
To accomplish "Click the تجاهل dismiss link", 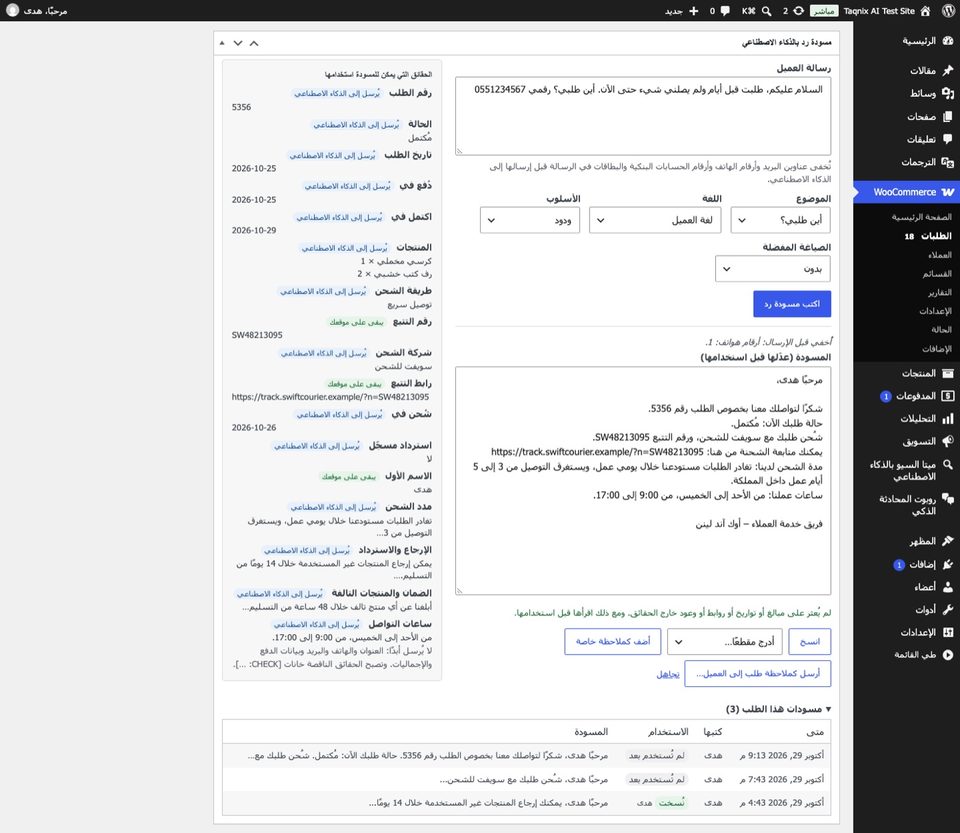I will pos(668,674).
